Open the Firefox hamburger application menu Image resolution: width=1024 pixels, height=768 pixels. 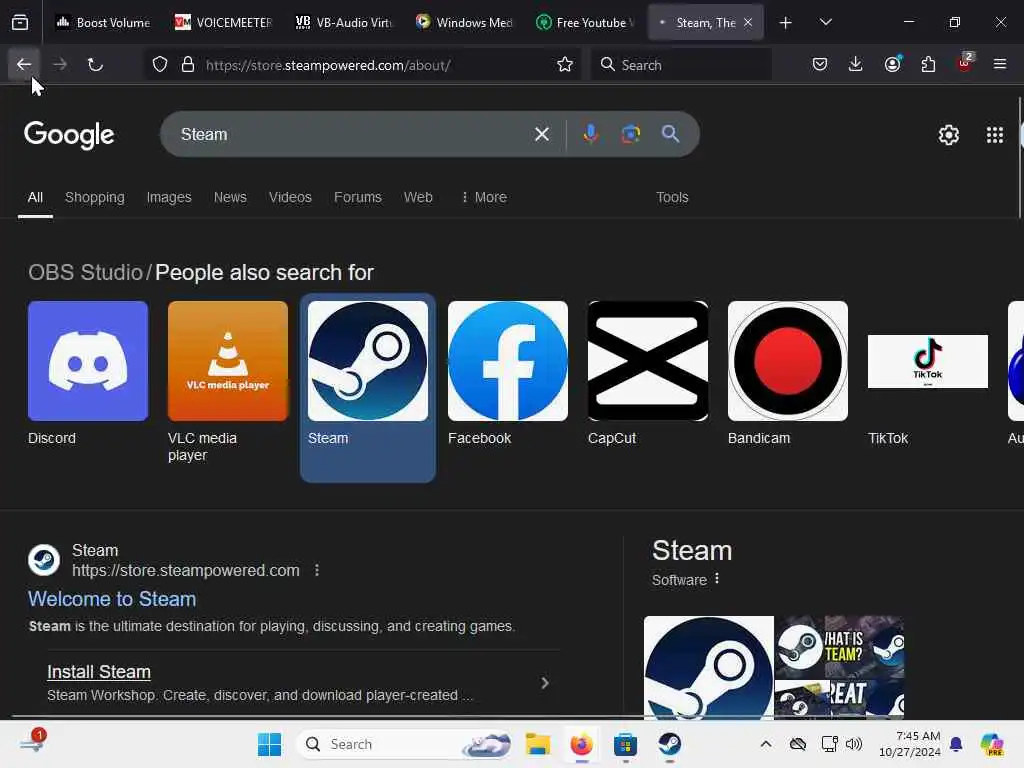pos(1000,65)
